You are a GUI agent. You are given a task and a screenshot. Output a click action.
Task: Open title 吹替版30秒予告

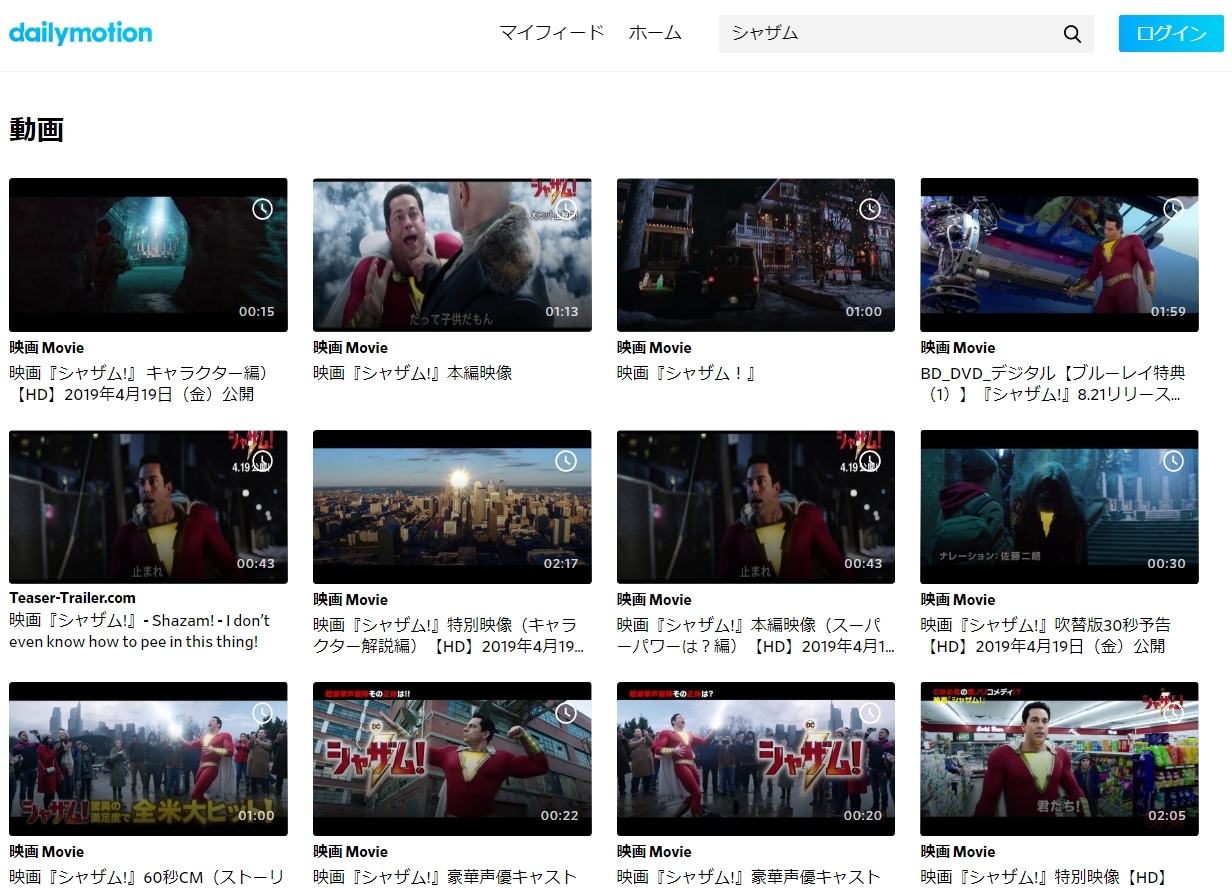[1045, 635]
